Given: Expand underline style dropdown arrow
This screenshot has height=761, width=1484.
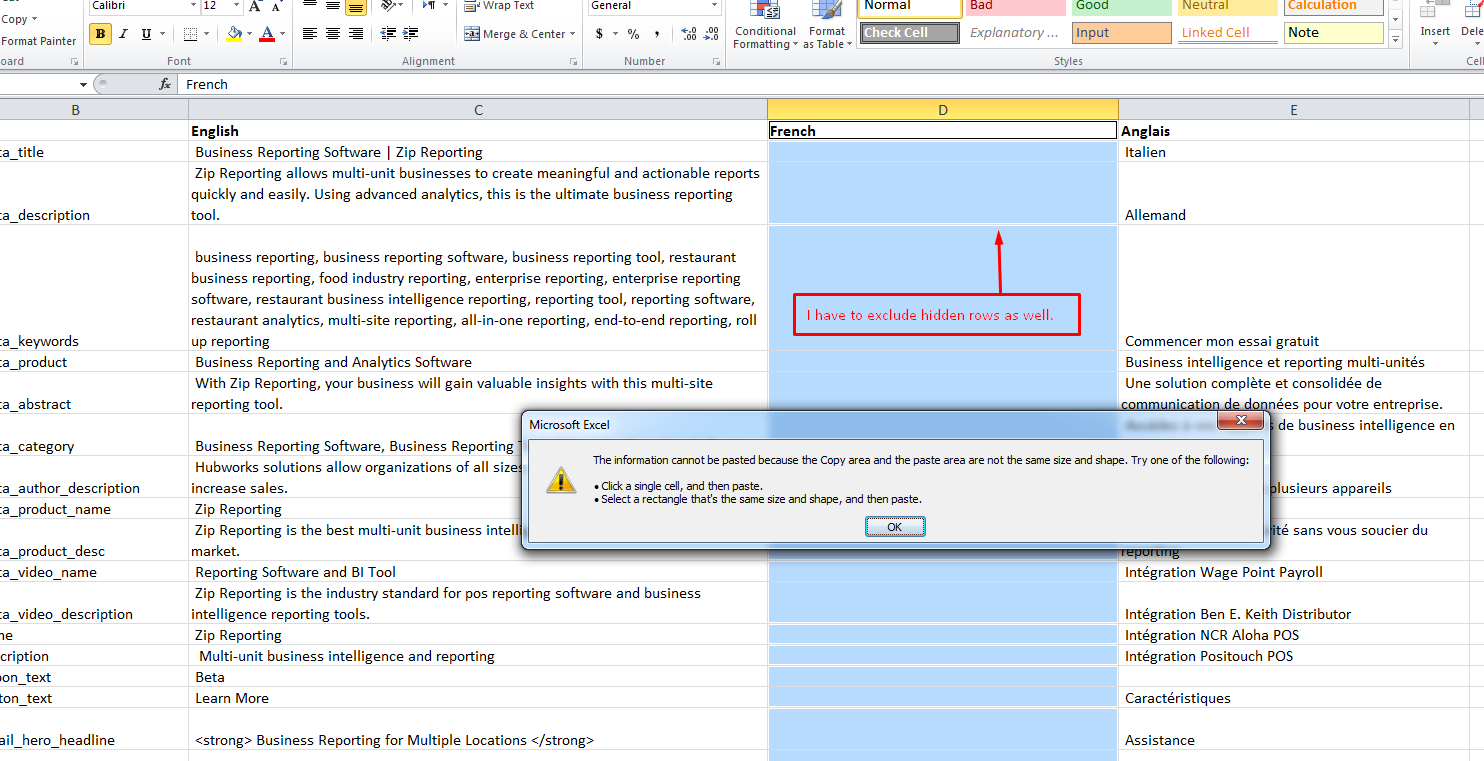Looking at the screenshot, I should [x=163, y=34].
